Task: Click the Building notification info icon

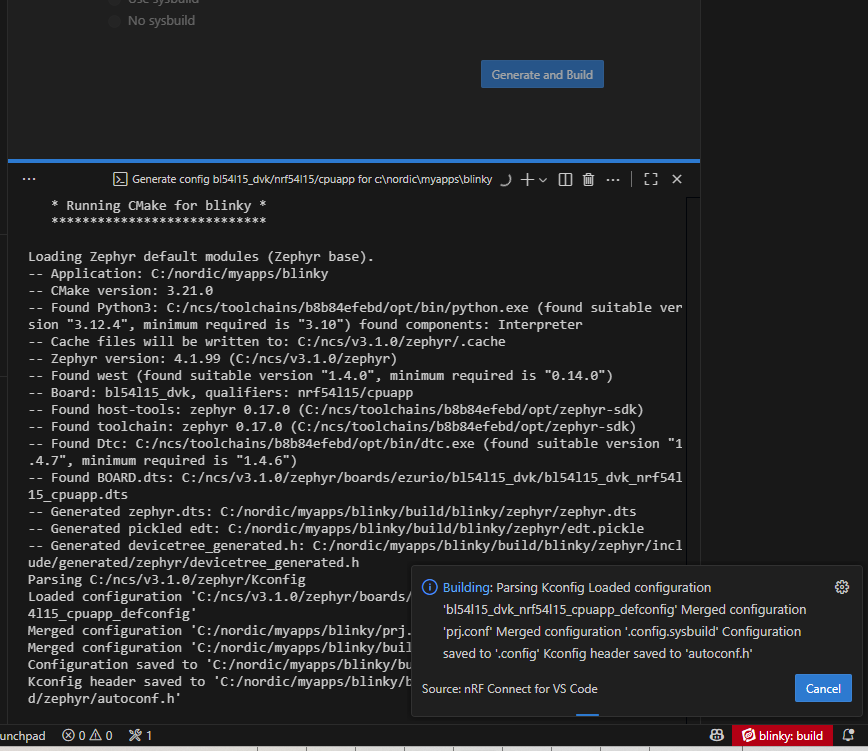Action: [429, 588]
